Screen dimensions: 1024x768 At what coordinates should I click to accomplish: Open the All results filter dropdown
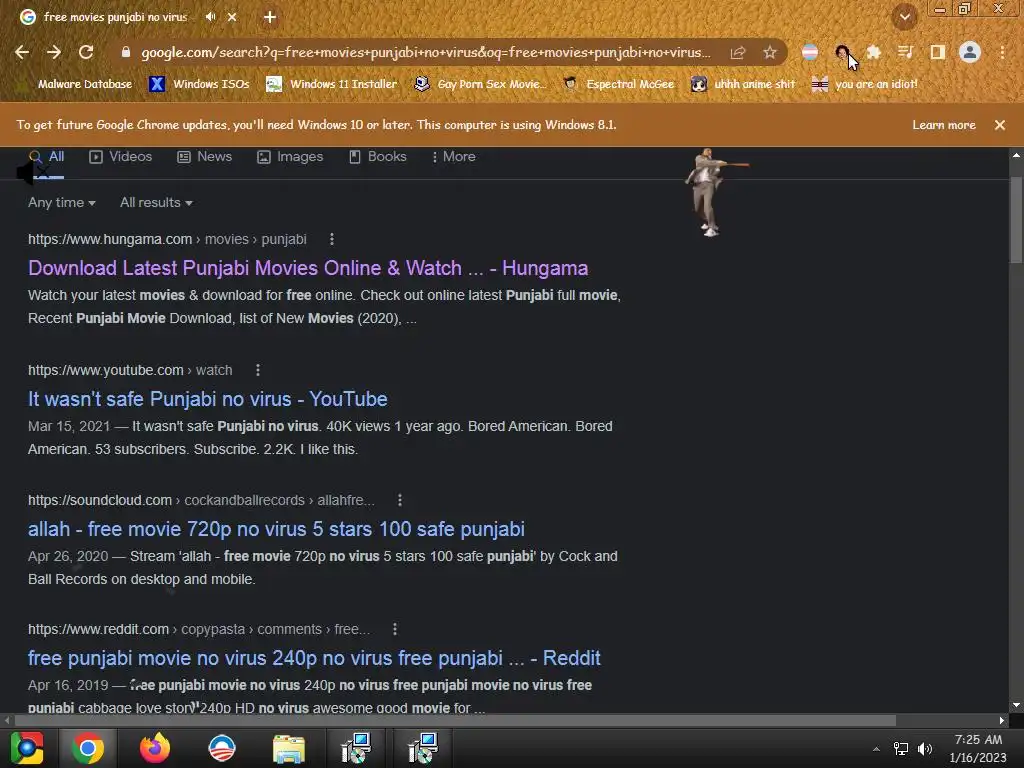(x=156, y=202)
